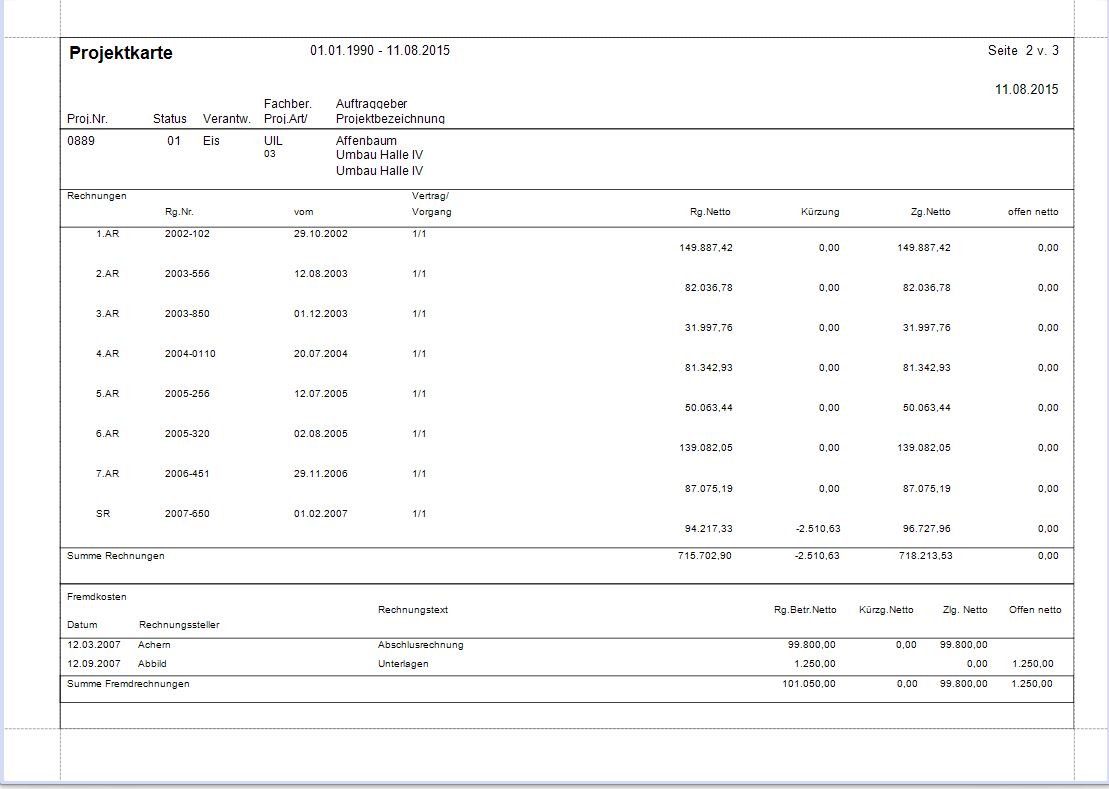Click the Summe Rechnungen label
This screenshot has width=1109, height=789.
click(116, 556)
